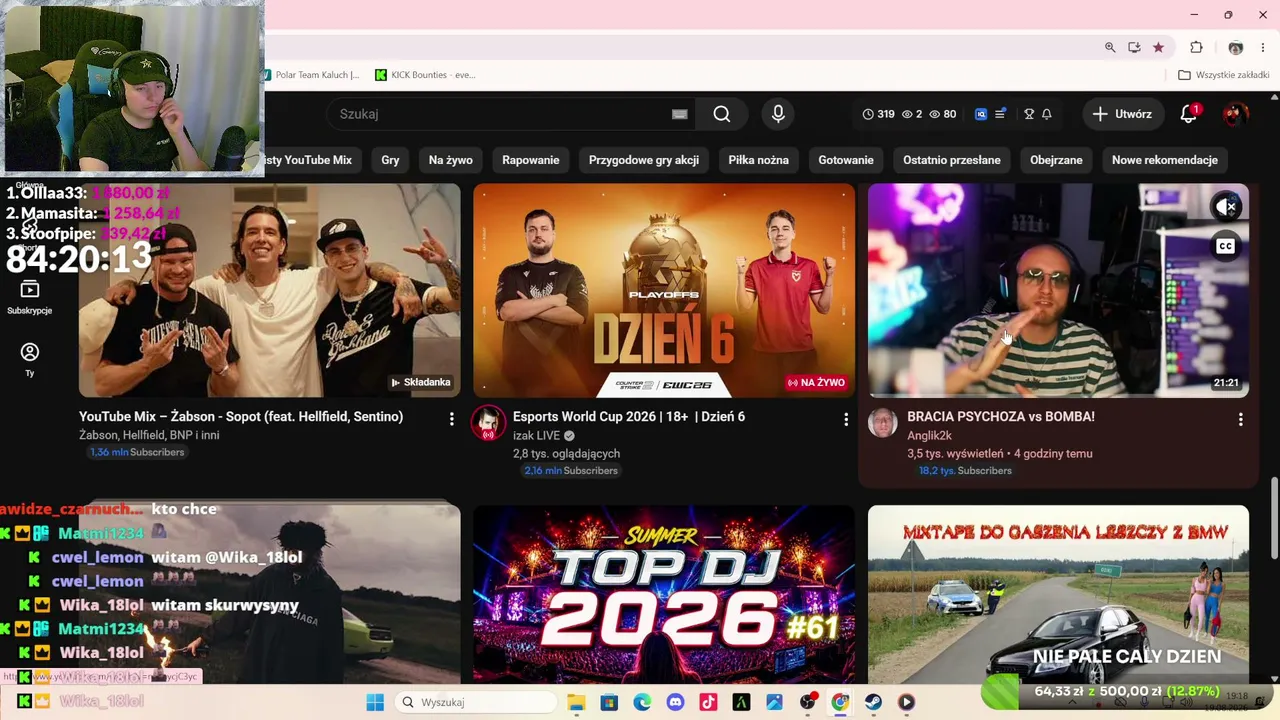Open YouTube notifications bell with red badge
Image resolution: width=1280 pixels, height=720 pixels.
click(1189, 114)
